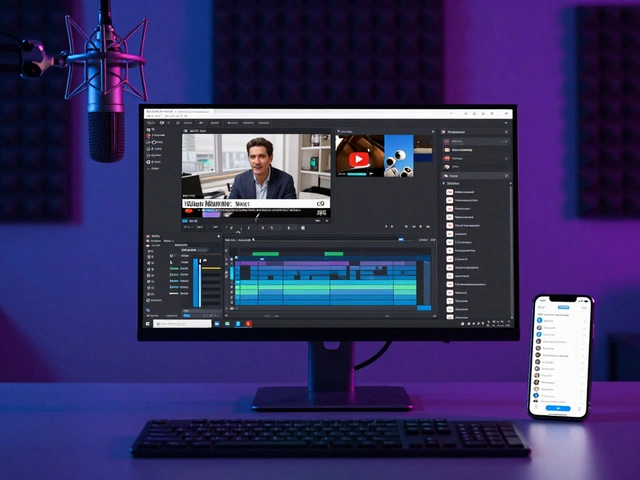Open the light-blue round icon on the taskbar

238,324
